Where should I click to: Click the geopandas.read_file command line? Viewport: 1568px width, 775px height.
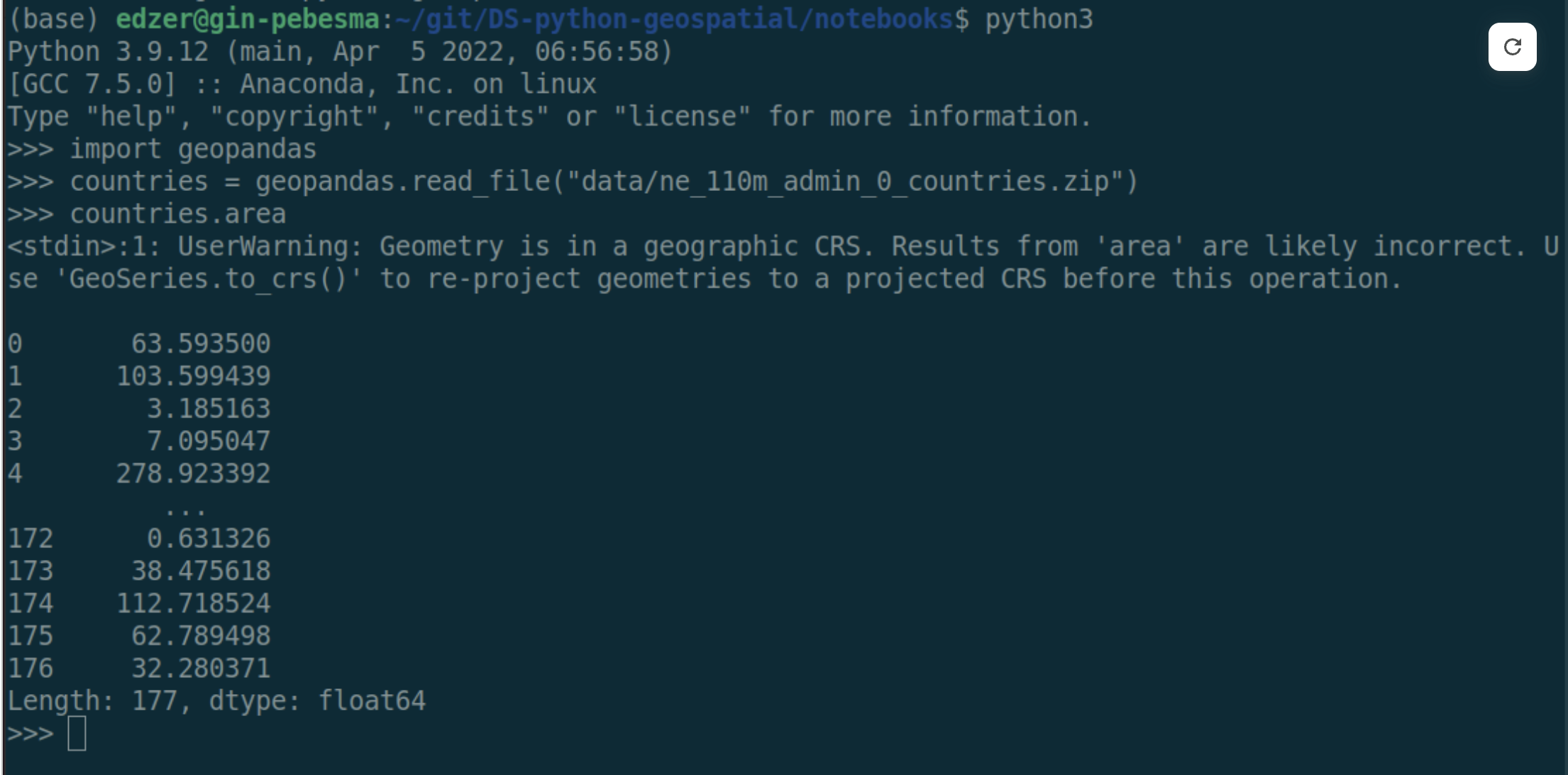[x=603, y=182]
